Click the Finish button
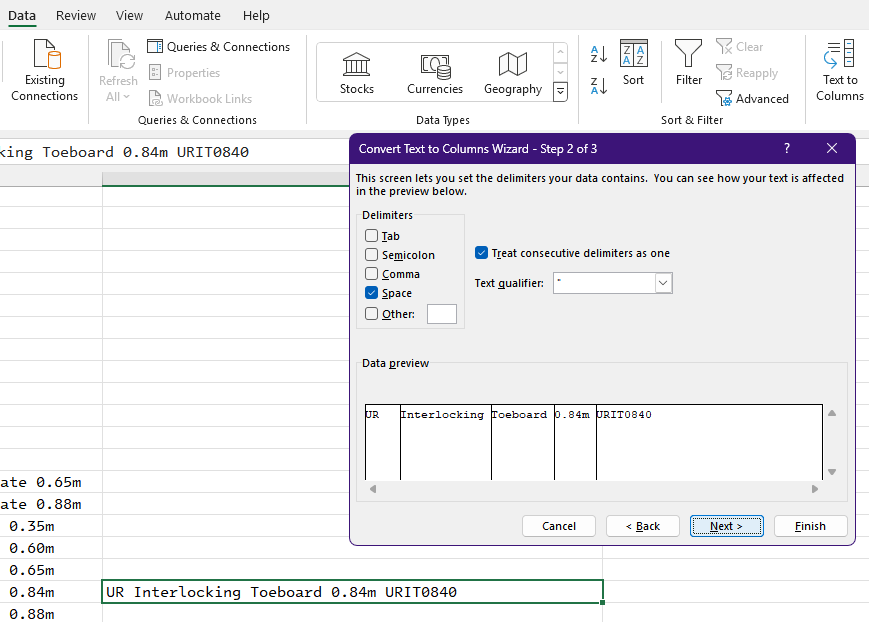Image resolution: width=869 pixels, height=622 pixels. coord(810,526)
